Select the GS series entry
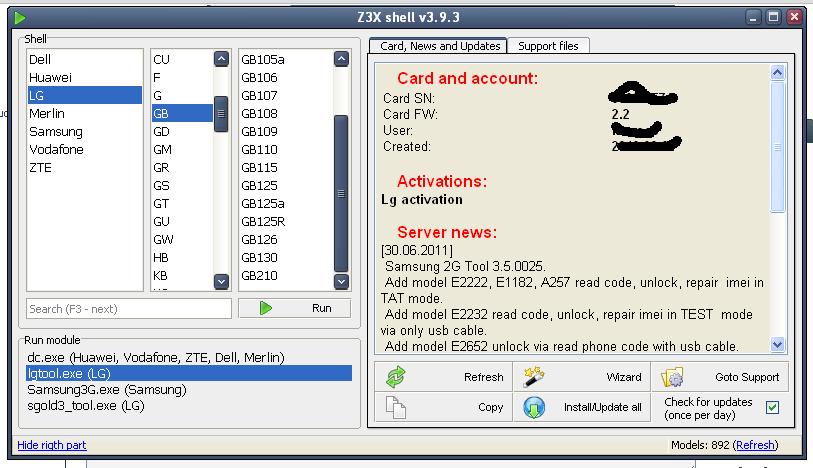Screen dimensions: 813x468 tap(182, 186)
